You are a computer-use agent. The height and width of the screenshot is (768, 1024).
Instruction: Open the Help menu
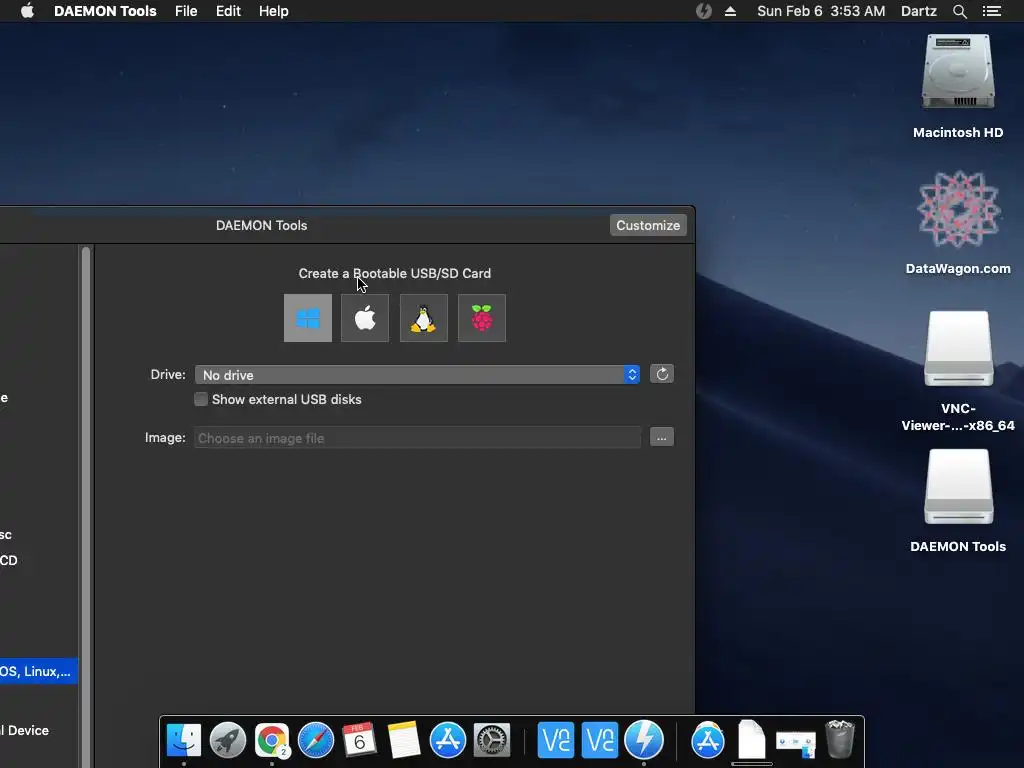tap(274, 11)
